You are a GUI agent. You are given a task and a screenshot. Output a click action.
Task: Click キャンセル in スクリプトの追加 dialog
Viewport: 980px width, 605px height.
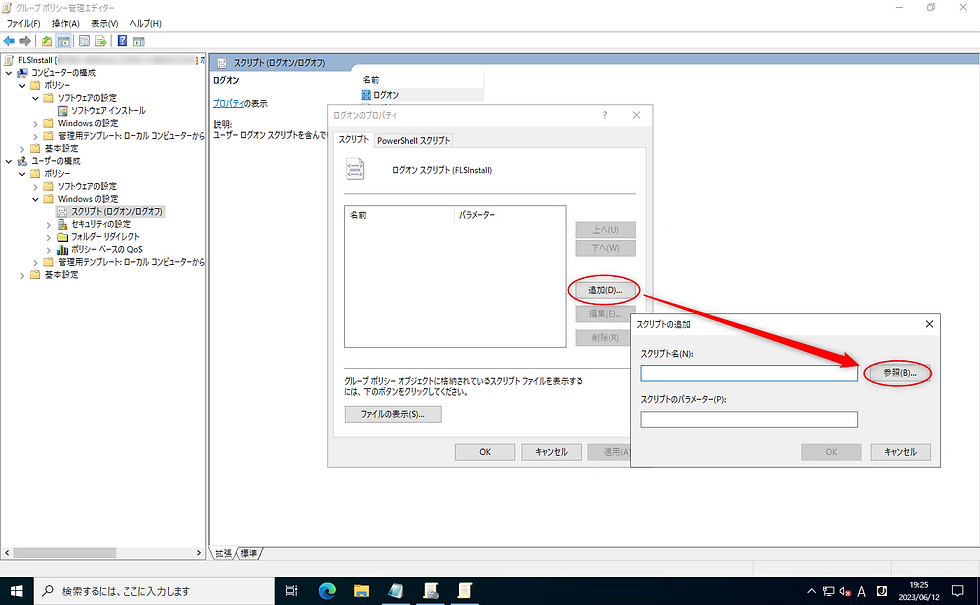(x=900, y=451)
